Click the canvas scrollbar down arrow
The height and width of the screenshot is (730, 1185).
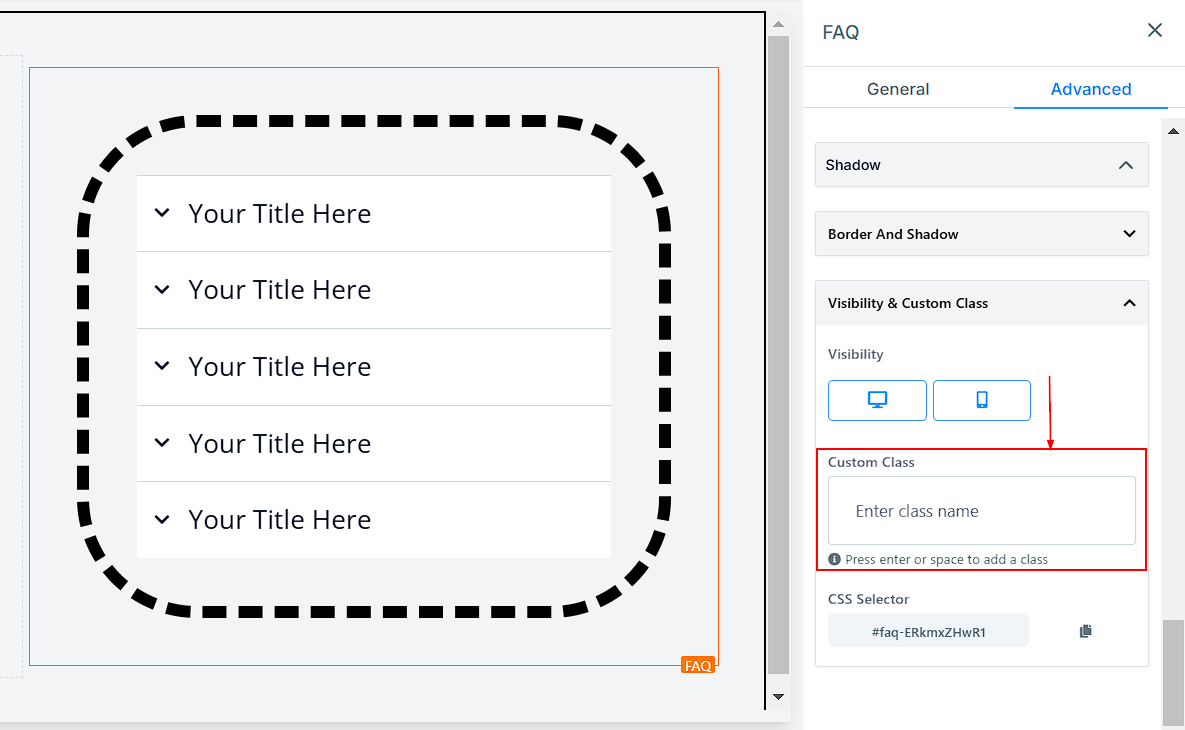click(778, 697)
